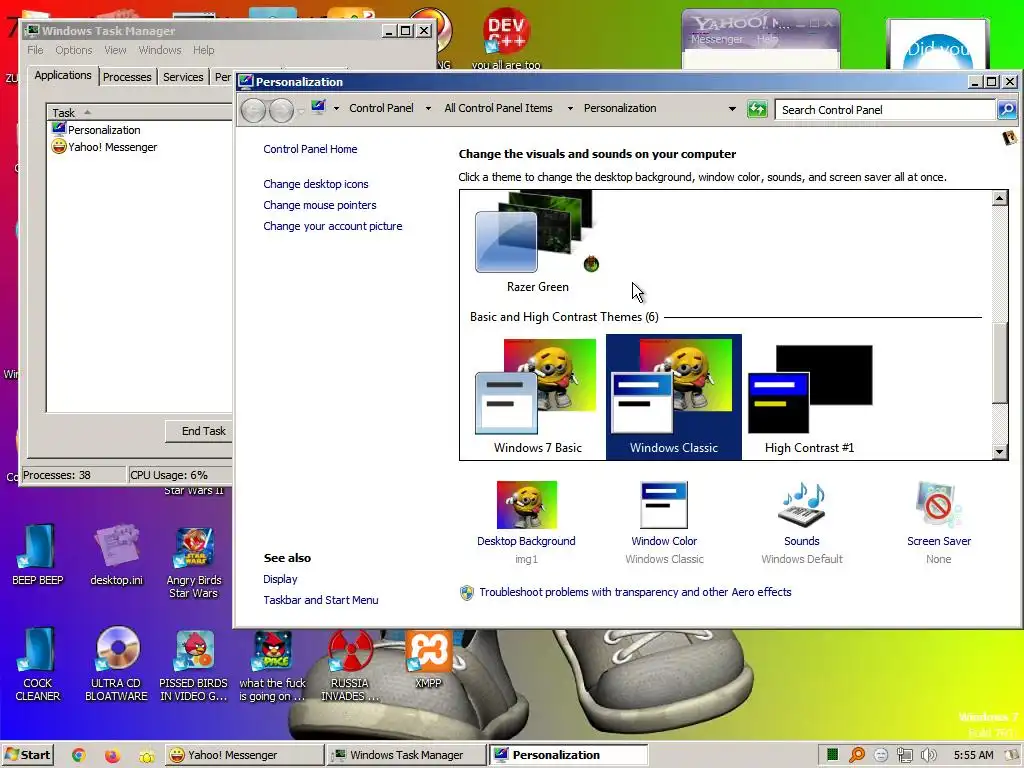Select the Razer Green theme
The width and height of the screenshot is (1024, 768).
coord(537,242)
